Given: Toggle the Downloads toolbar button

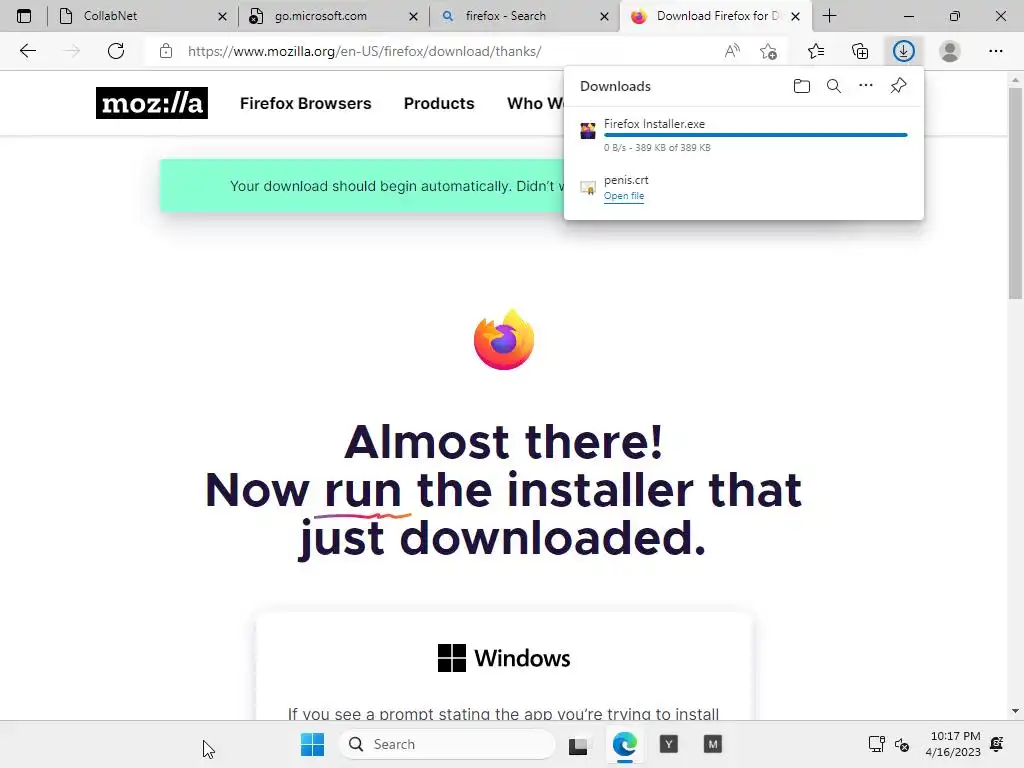Looking at the screenshot, I should click(904, 51).
